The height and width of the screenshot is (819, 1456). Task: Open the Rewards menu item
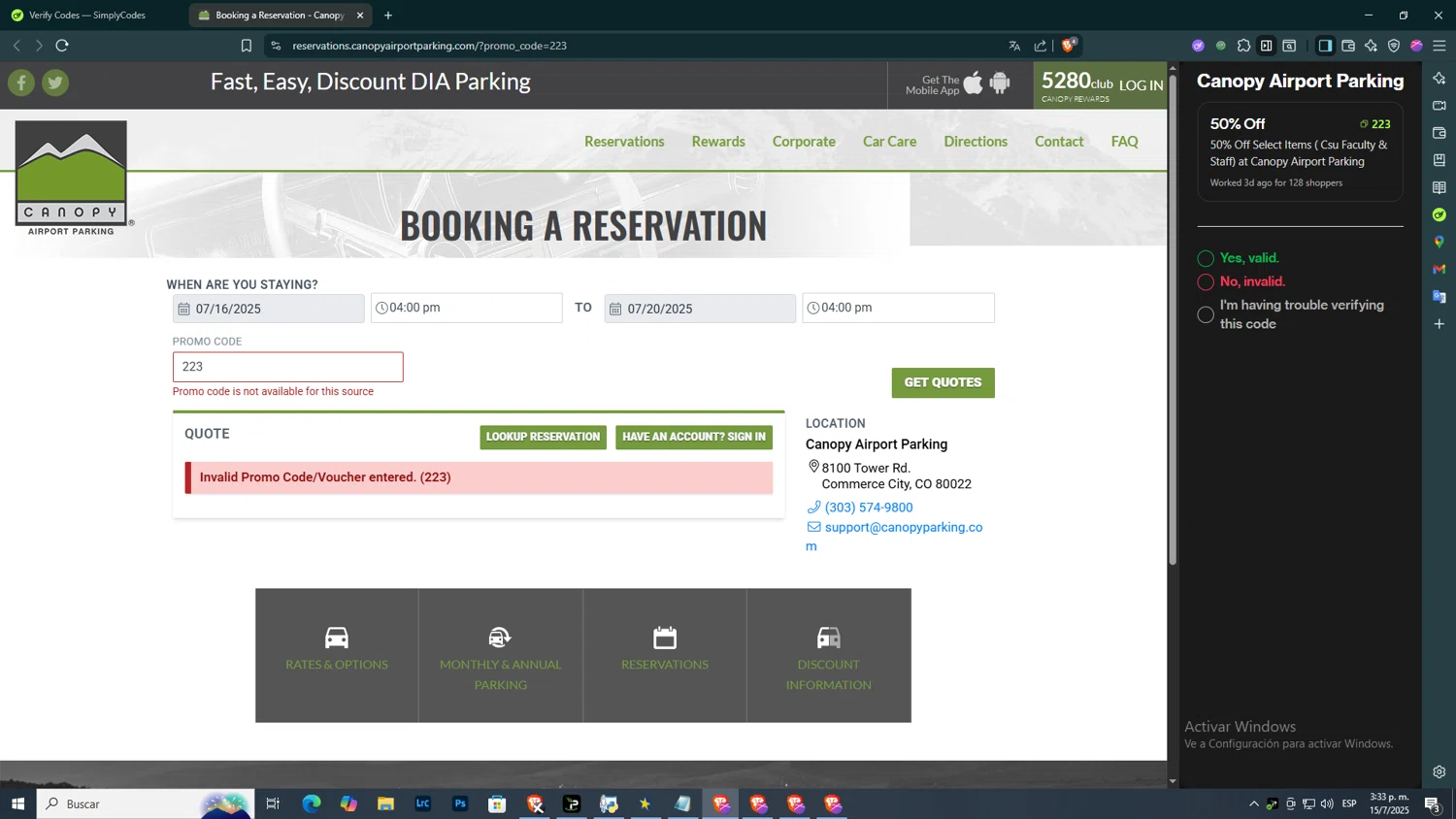718,142
